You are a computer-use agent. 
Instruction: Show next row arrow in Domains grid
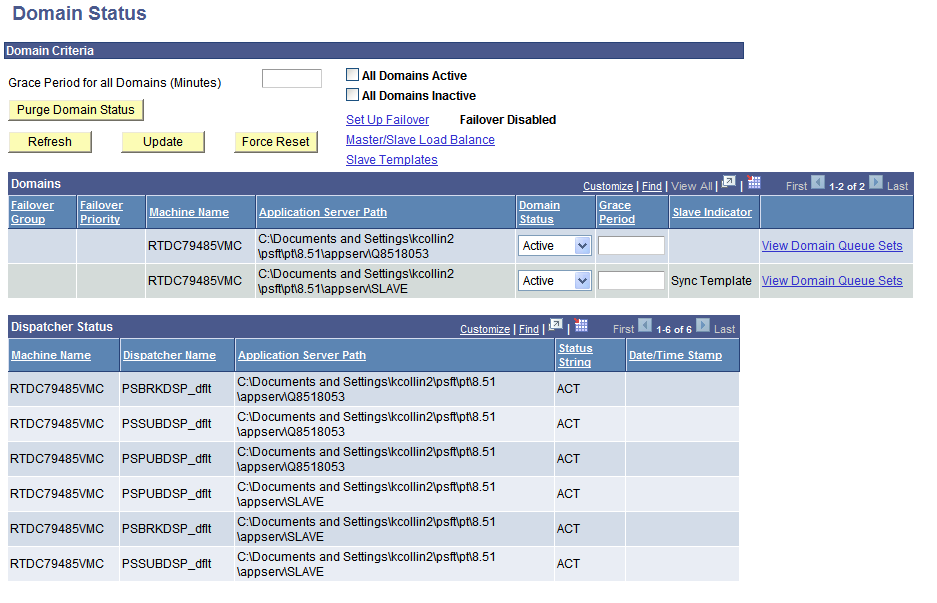875,182
